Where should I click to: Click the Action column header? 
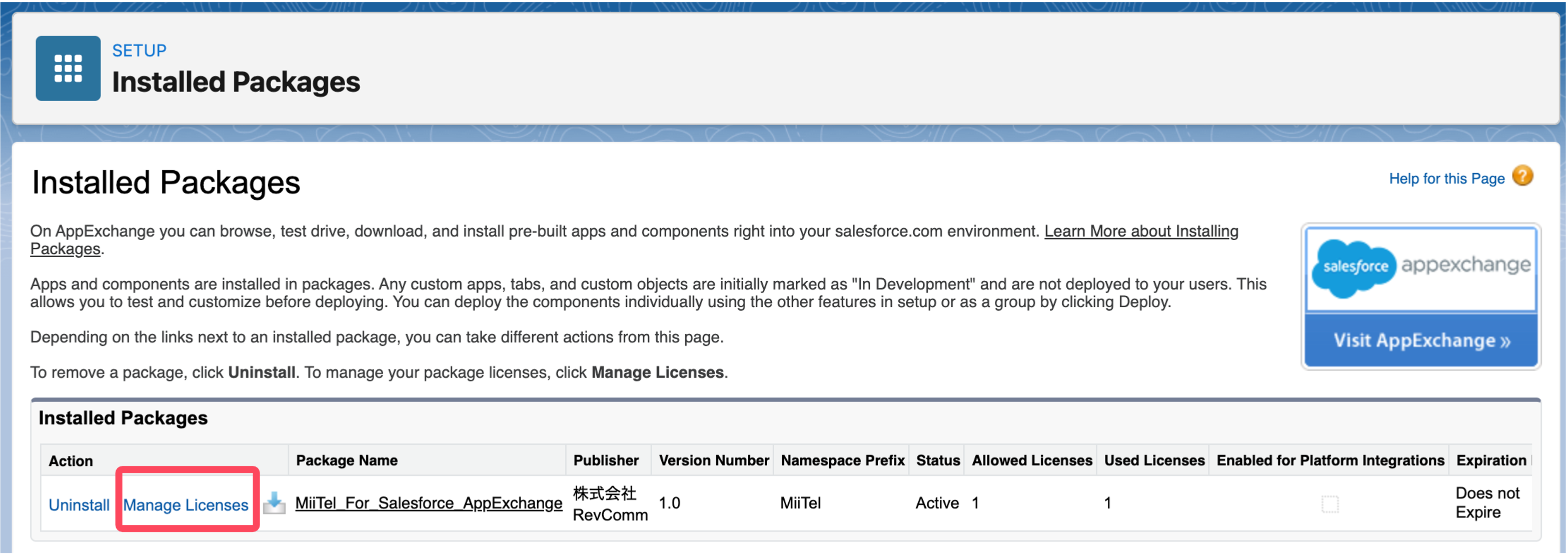(71, 461)
